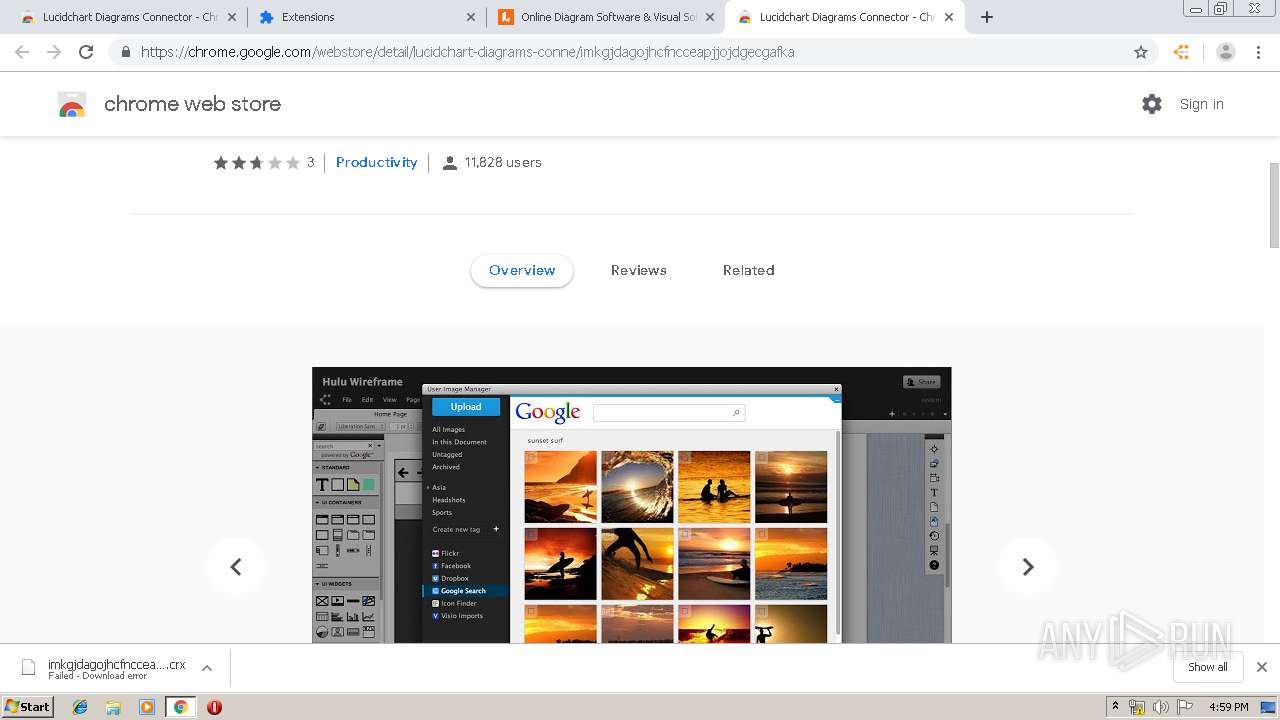
Task: Click the Hulu Wireframe screenshot image
Action: 632,505
